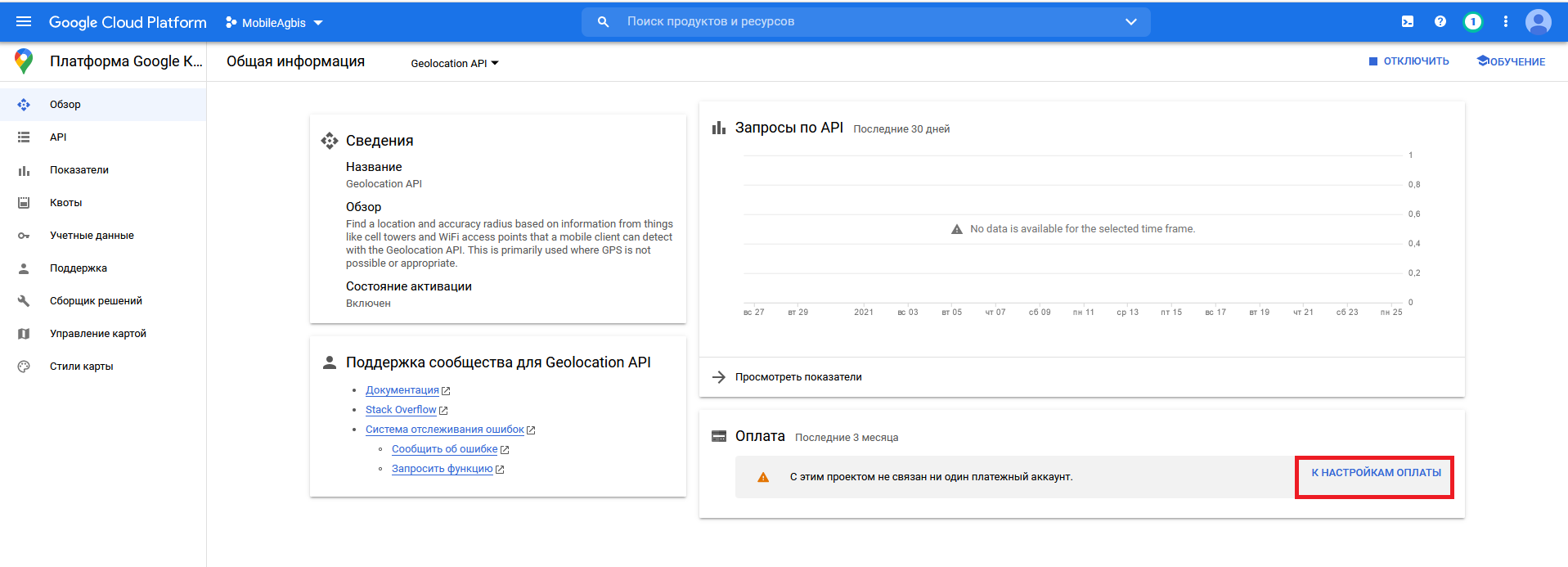Click the Google Cloud Platform logo text
1568x567 pixels.
128,22
